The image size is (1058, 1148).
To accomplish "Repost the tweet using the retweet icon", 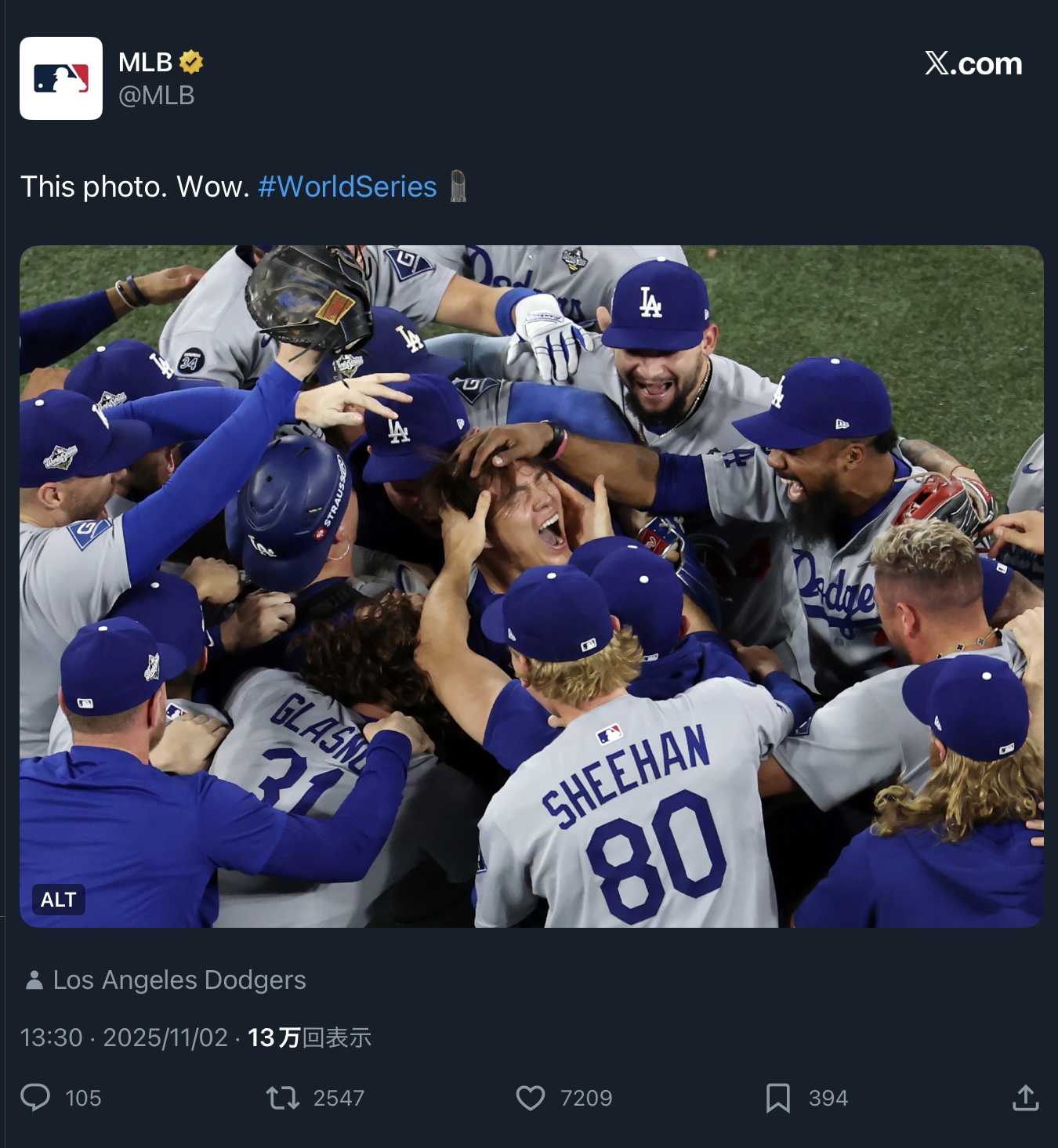I will 283,1097.
